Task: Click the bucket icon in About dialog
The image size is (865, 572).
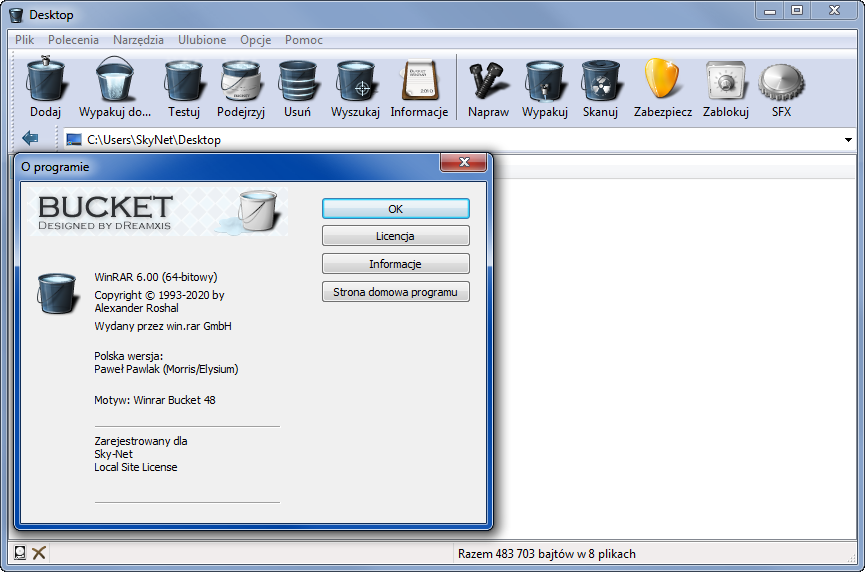Action: click(x=56, y=293)
